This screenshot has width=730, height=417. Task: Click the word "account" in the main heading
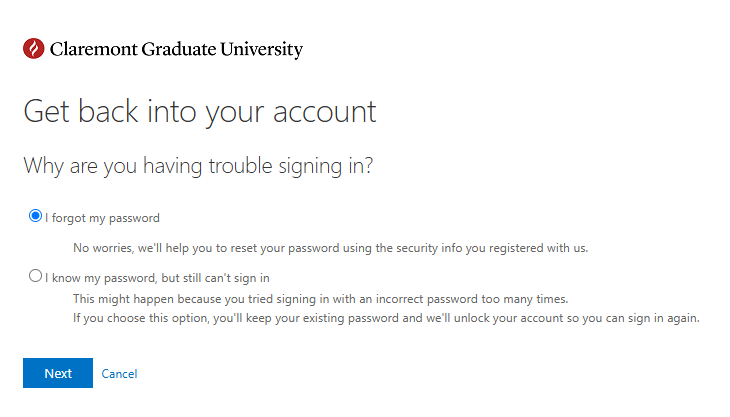pos(324,112)
